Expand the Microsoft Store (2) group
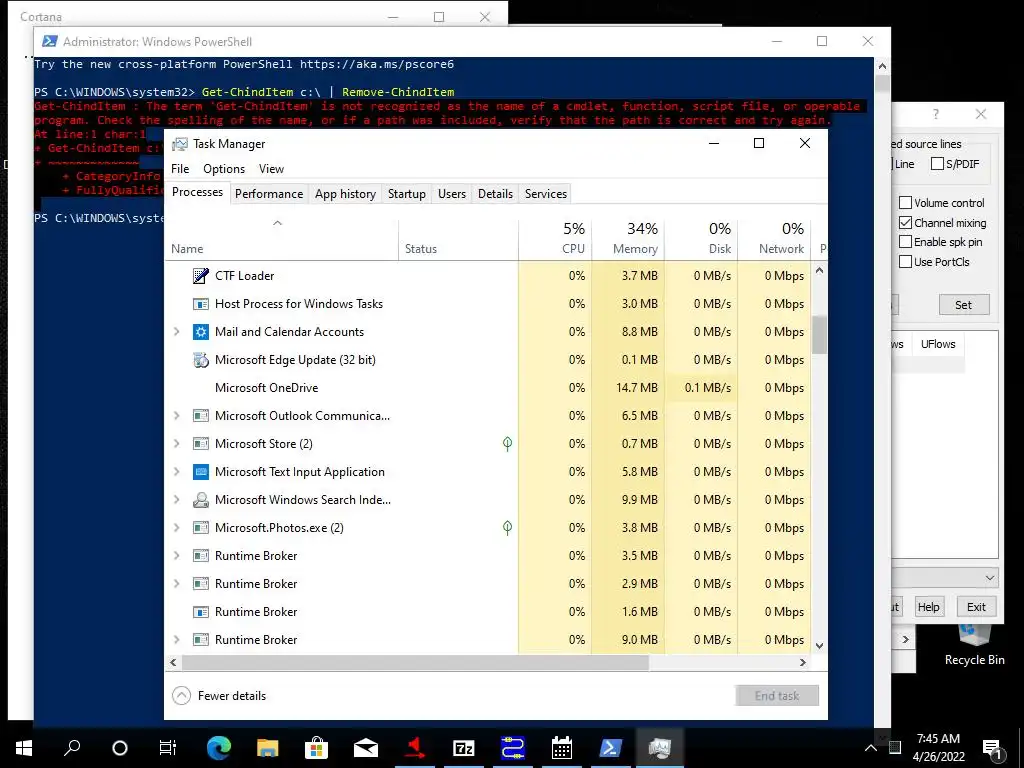1024x768 pixels. click(x=176, y=443)
